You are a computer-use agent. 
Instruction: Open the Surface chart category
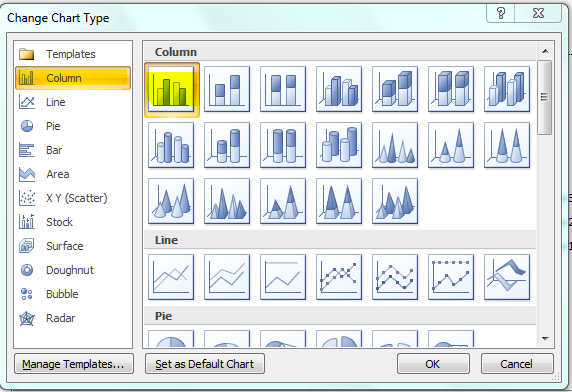(73, 246)
